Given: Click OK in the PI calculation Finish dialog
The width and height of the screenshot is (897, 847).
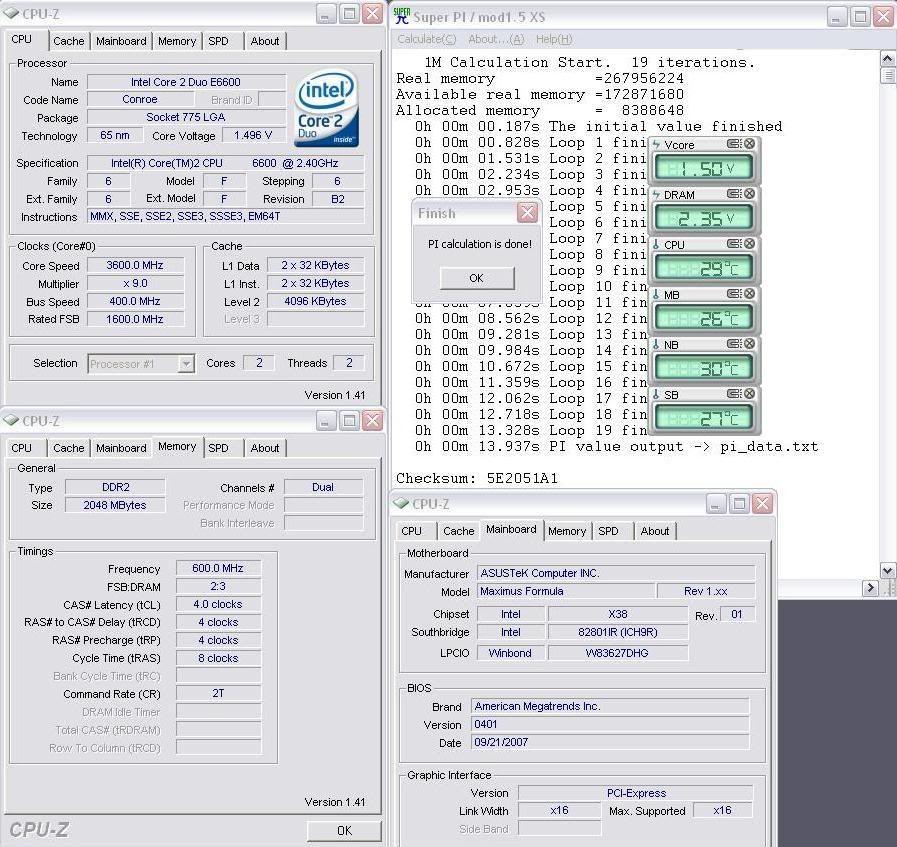Looking at the screenshot, I should coord(477,278).
